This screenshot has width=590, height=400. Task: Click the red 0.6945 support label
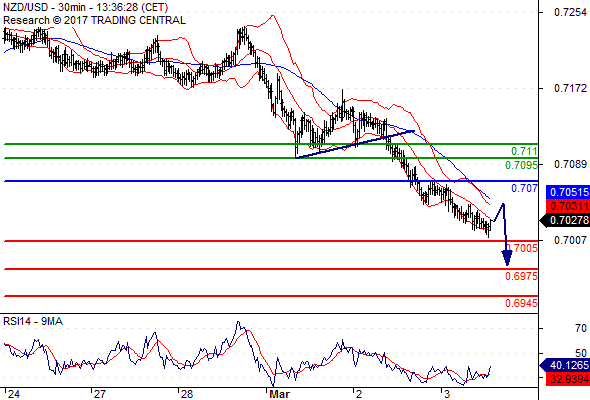tap(521, 303)
